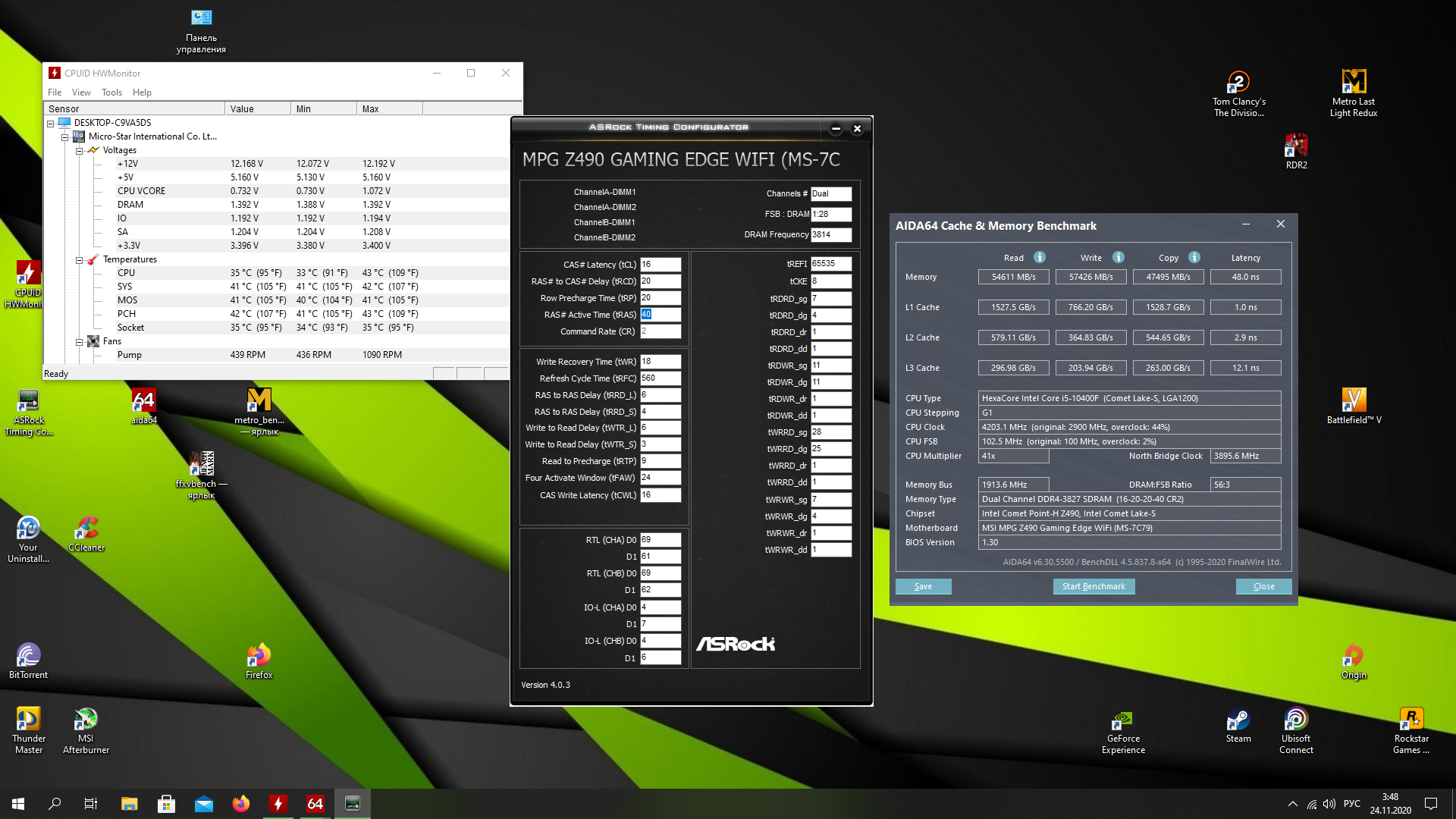Click the Refresh Cycle Time (tRFC) field

tap(660, 378)
